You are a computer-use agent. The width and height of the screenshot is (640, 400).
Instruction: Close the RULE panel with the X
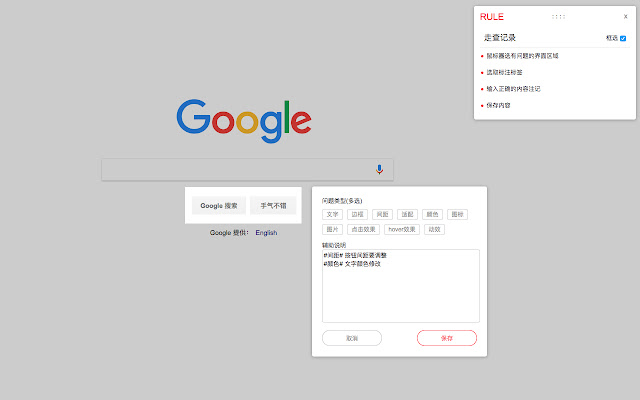(625, 17)
